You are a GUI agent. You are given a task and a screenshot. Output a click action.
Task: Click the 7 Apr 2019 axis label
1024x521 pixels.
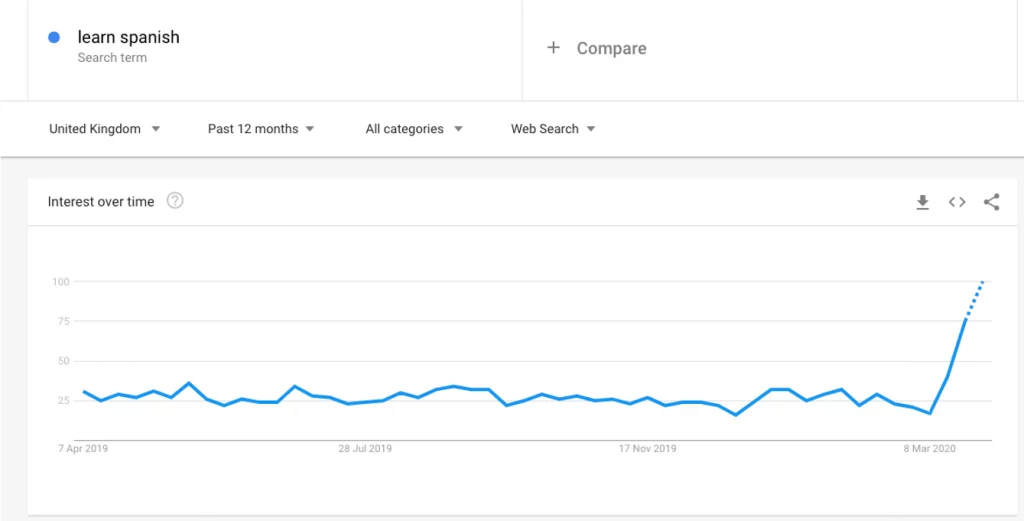[x=83, y=449]
